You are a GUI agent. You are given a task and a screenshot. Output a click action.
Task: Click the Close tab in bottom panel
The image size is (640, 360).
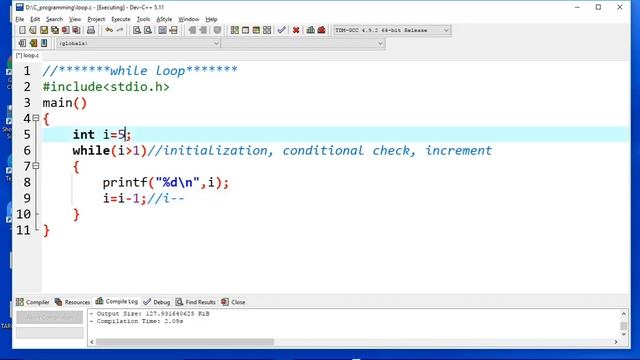233,302
